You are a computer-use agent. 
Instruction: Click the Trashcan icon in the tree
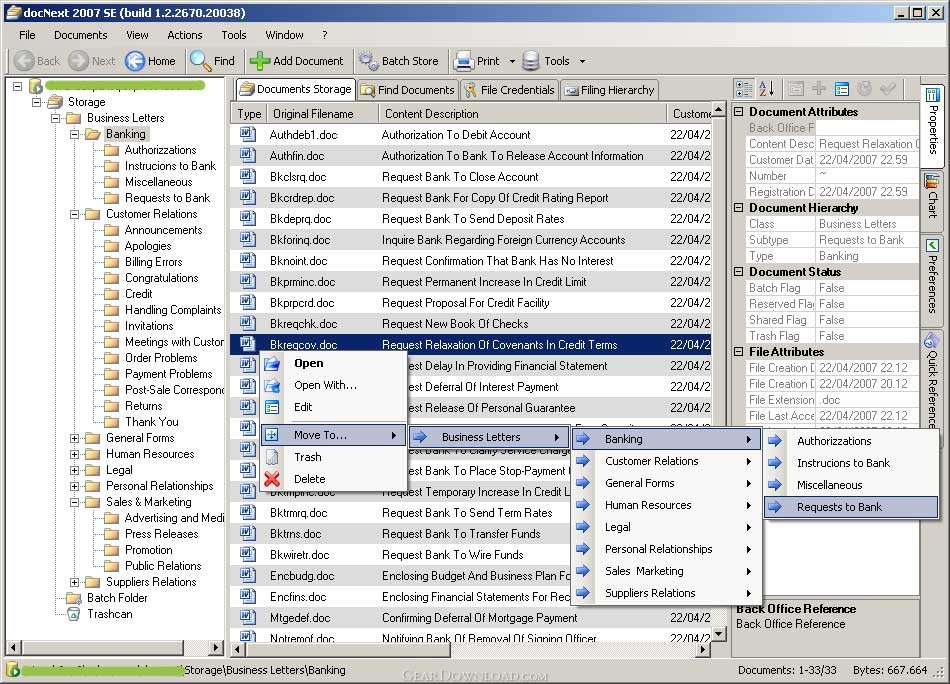[74, 614]
